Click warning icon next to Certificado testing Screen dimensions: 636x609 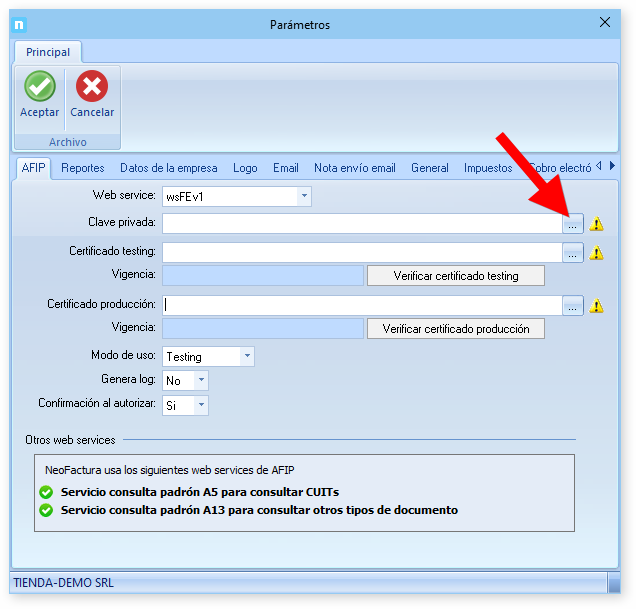point(597,254)
